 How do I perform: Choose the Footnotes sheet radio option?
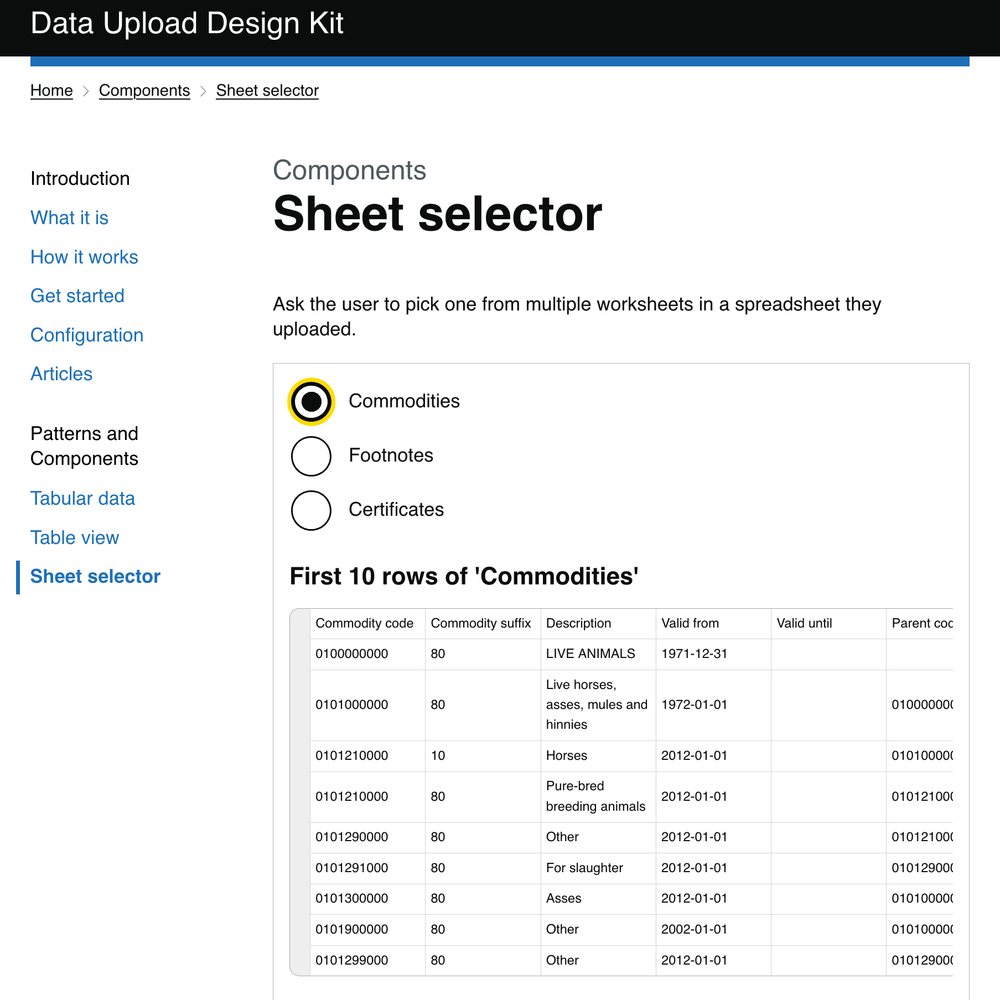pyautogui.click(x=311, y=456)
